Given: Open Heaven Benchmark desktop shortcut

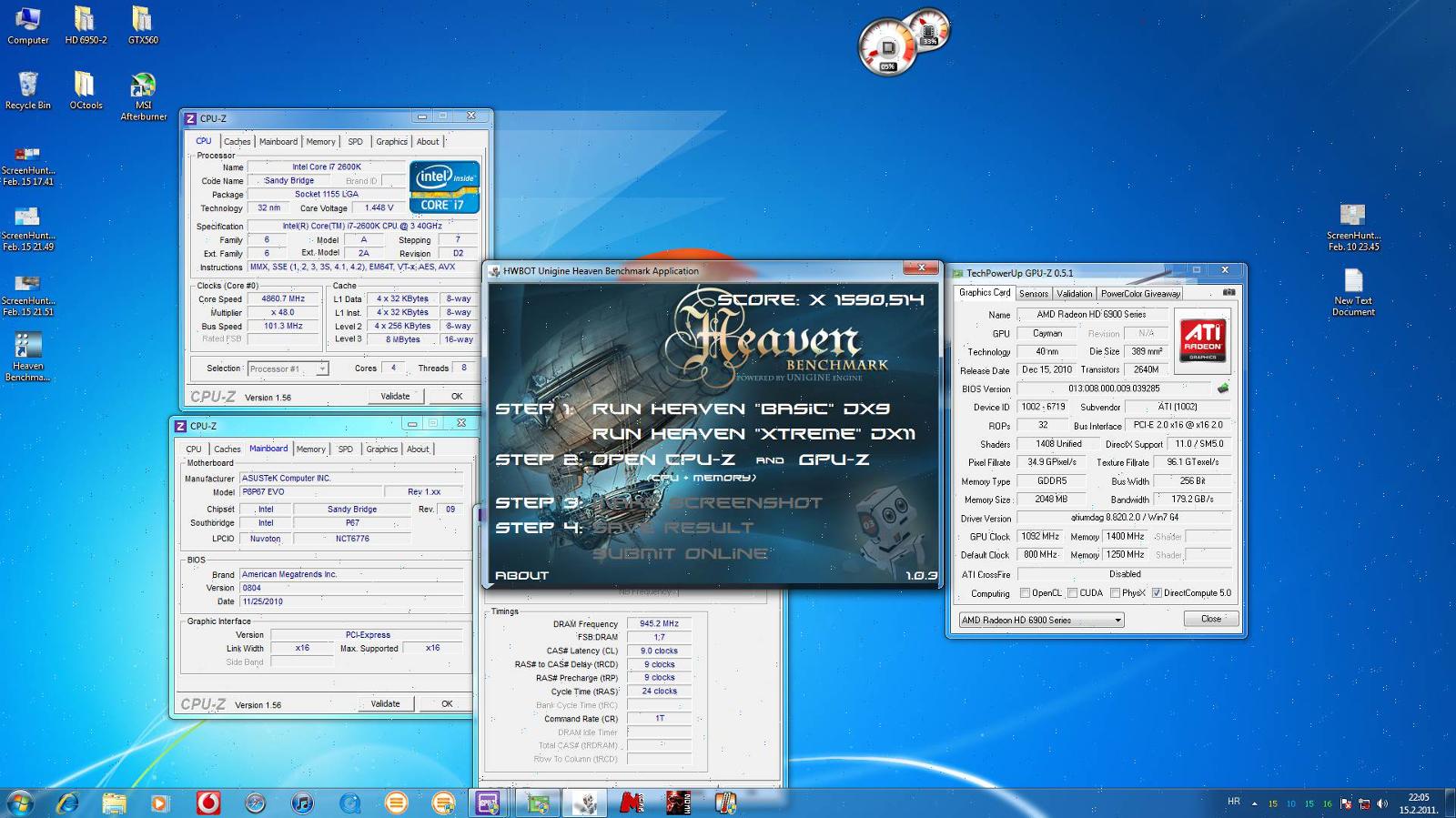Looking at the screenshot, I should [x=28, y=357].
